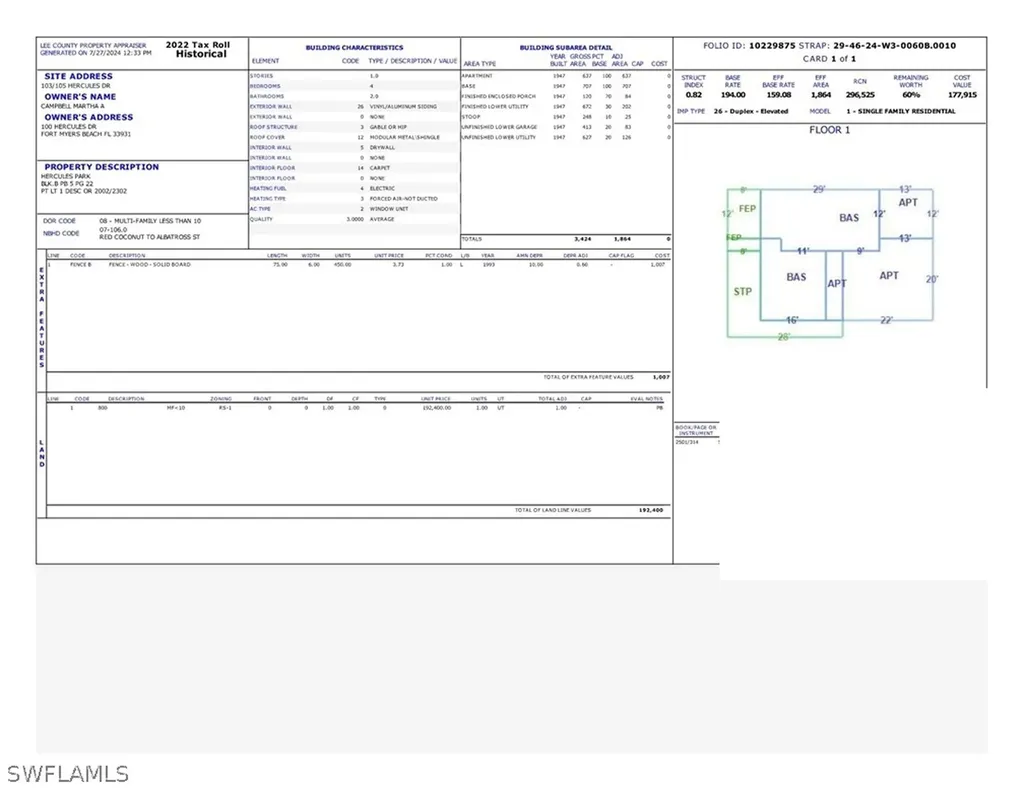Image resolution: width=1024 pixels, height=789 pixels.
Task: Click the total of land line values
Action: click(650, 510)
